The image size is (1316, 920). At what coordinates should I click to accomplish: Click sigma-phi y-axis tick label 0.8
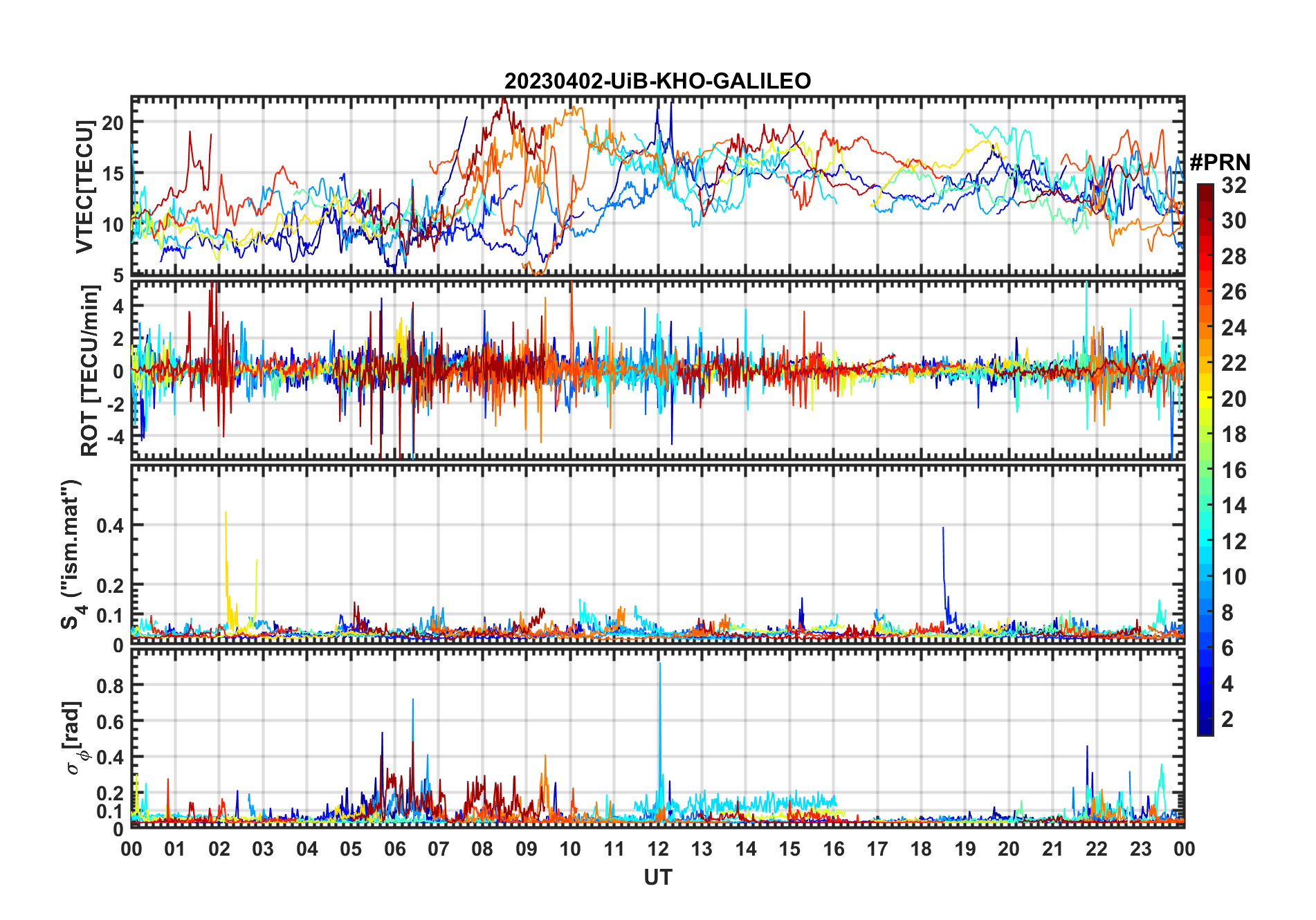(x=111, y=686)
